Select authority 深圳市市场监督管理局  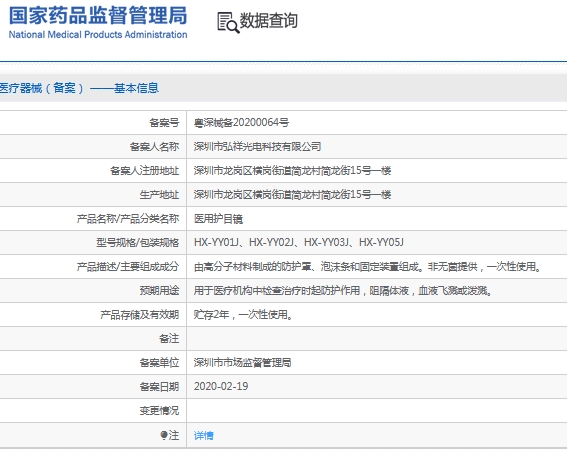[243, 362]
